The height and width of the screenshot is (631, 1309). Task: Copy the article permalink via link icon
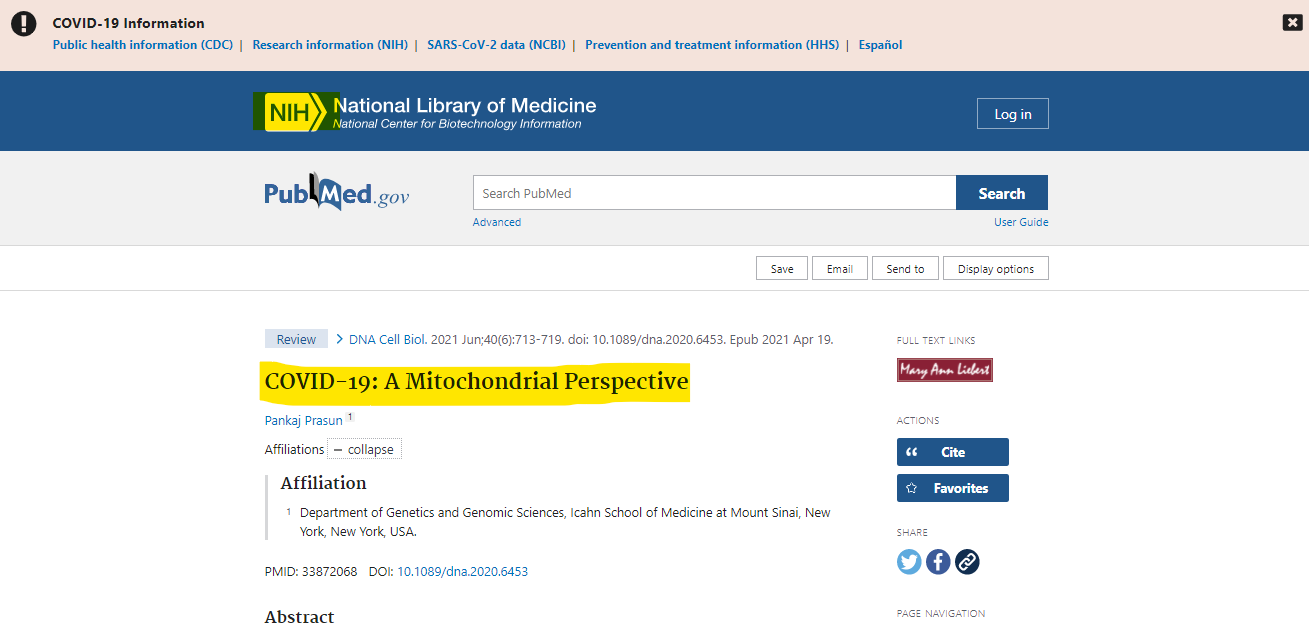(x=967, y=562)
